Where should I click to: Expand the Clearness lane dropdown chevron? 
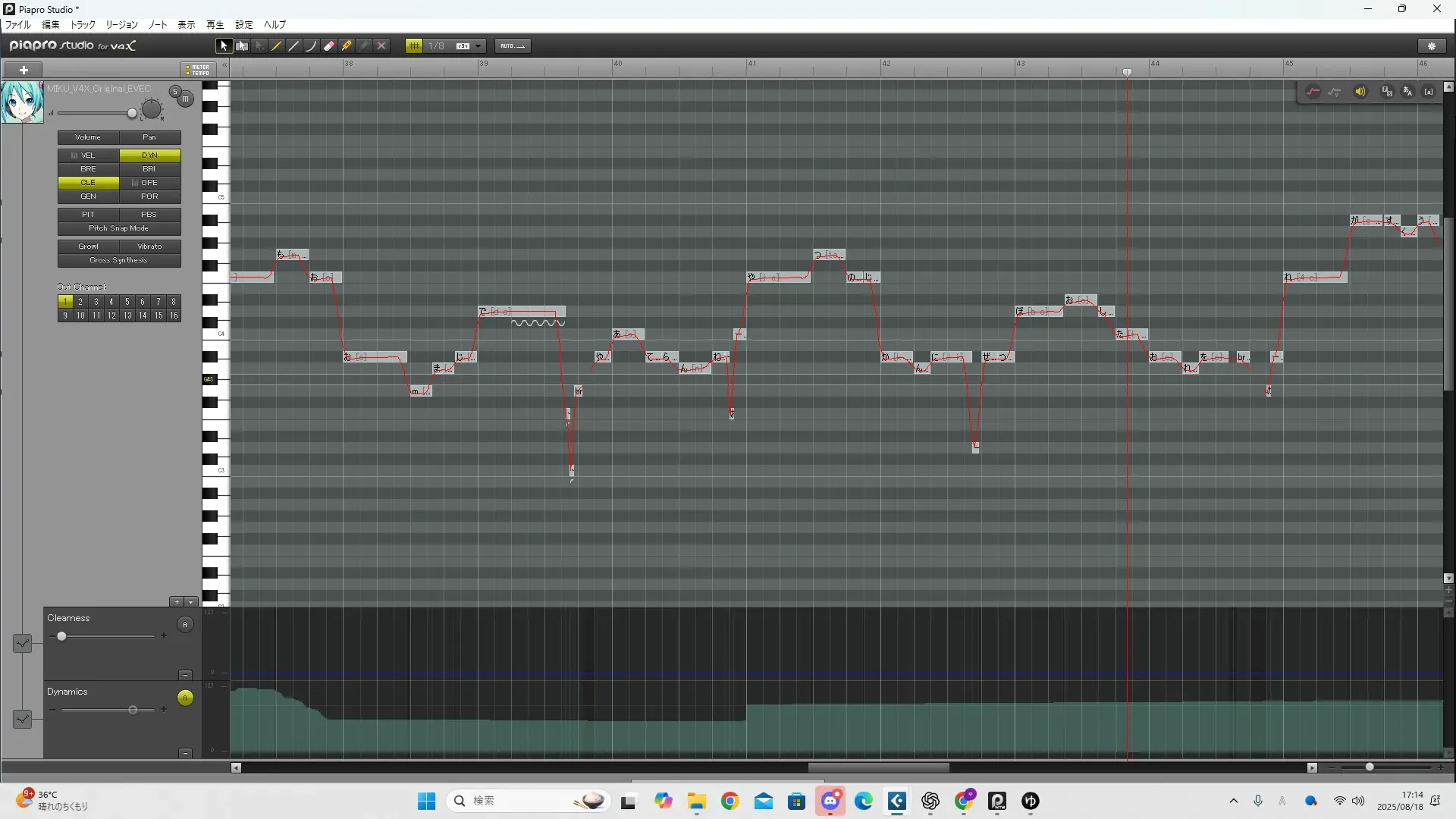pyautogui.click(x=23, y=644)
